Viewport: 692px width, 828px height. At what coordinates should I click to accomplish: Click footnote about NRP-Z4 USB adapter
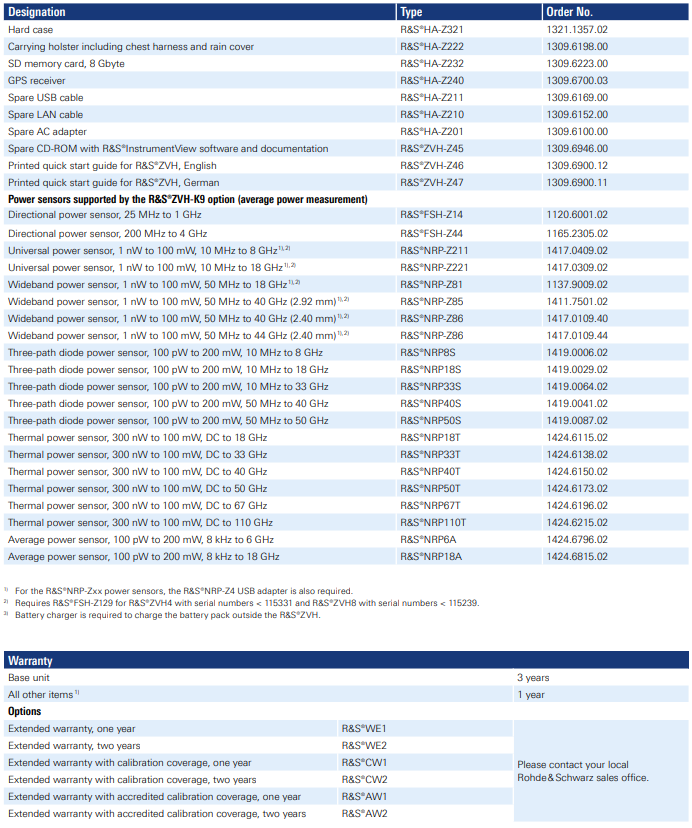click(x=183, y=591)
